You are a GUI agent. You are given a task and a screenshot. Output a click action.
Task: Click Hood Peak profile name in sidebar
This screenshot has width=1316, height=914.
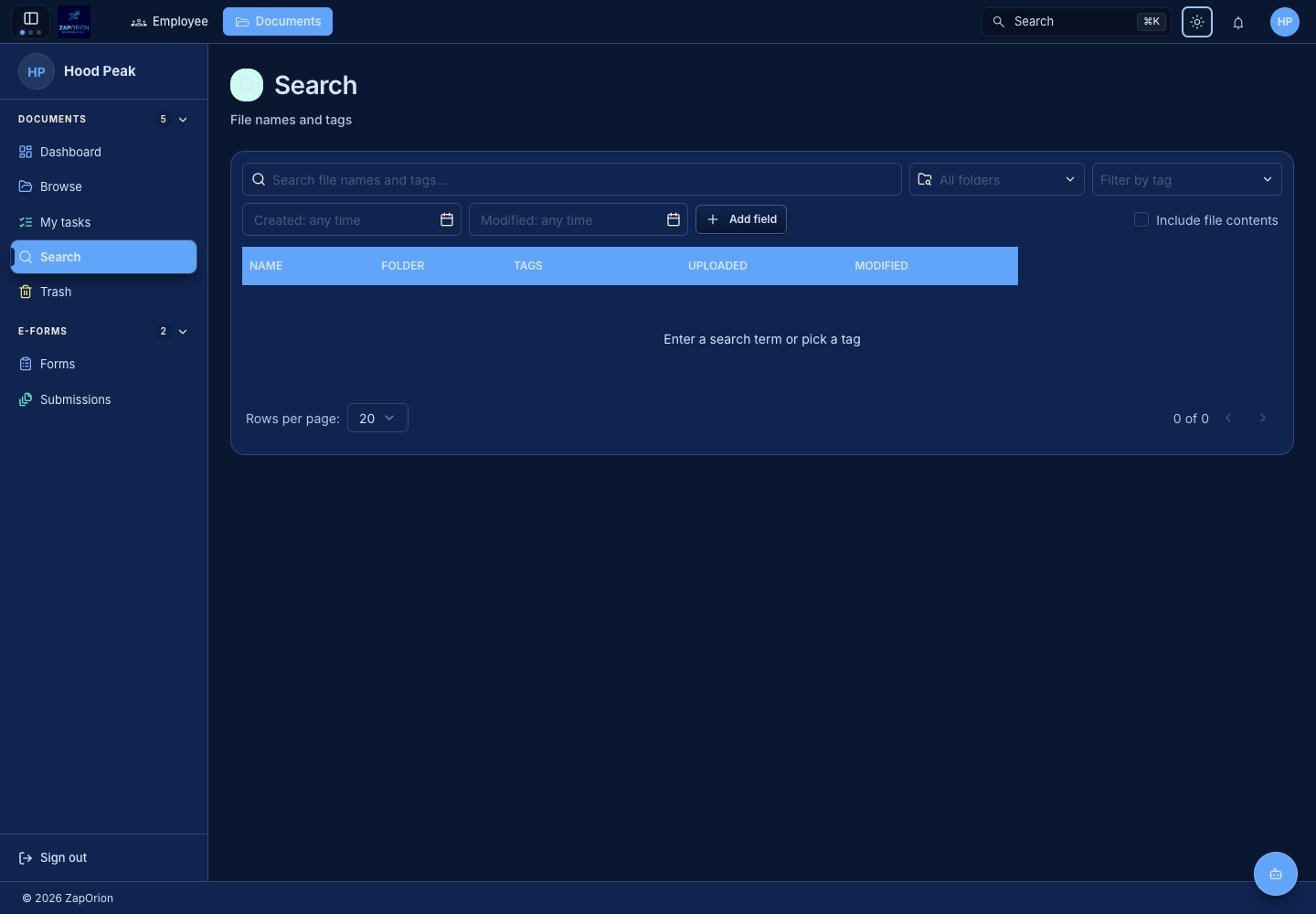click(100, 71)
